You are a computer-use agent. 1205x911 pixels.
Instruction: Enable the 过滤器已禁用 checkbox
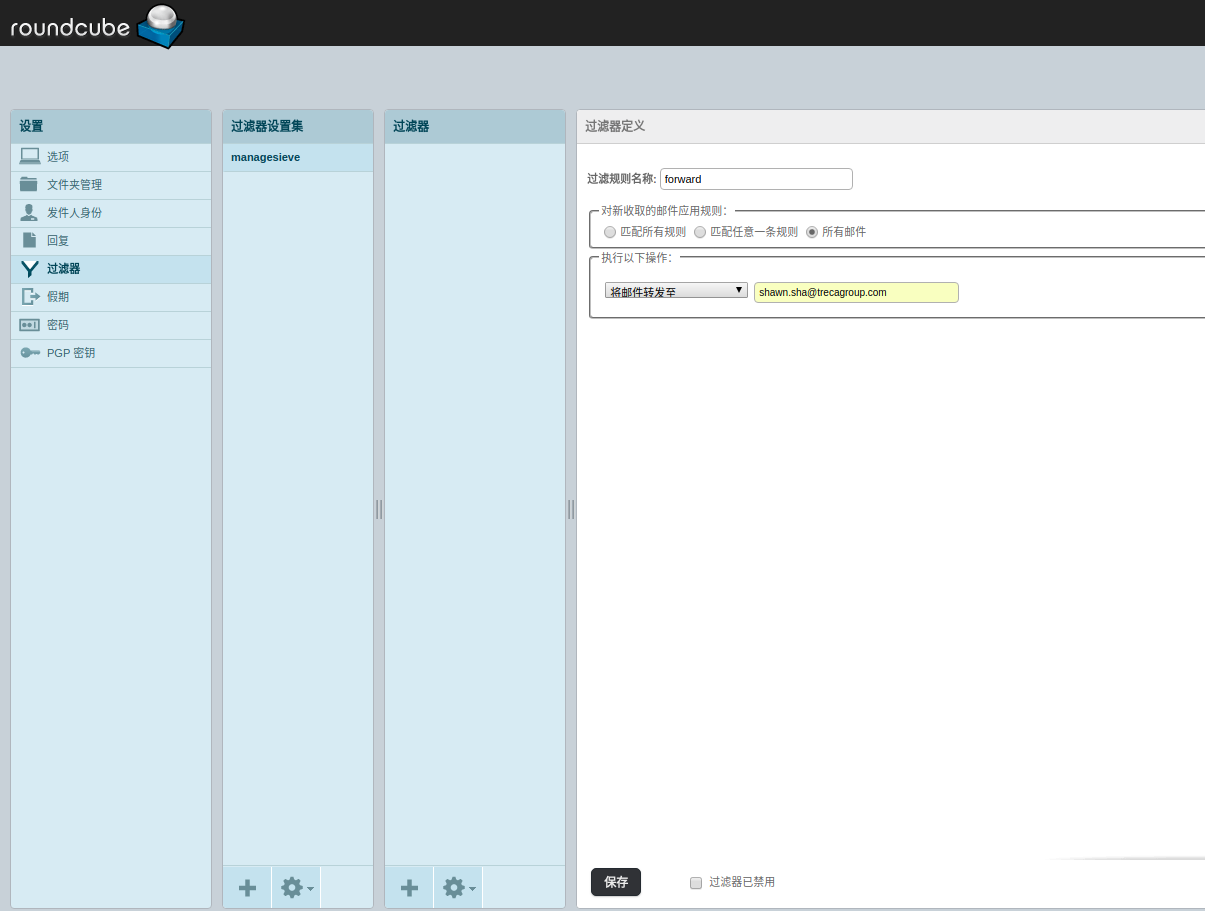(x=695, y=882)
